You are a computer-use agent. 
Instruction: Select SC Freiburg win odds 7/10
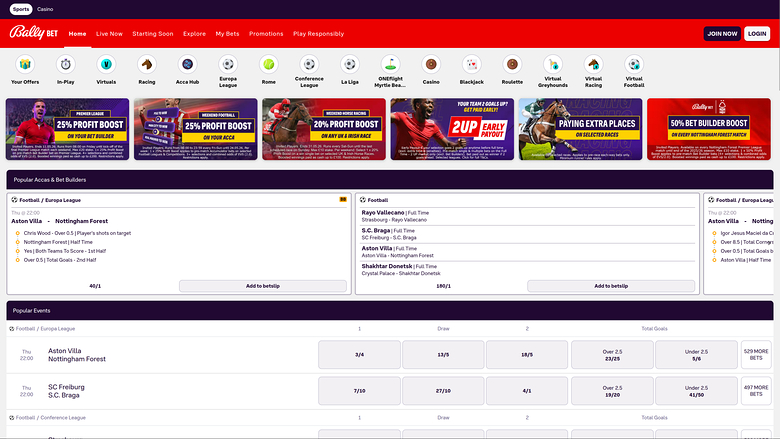pos(359,391)
